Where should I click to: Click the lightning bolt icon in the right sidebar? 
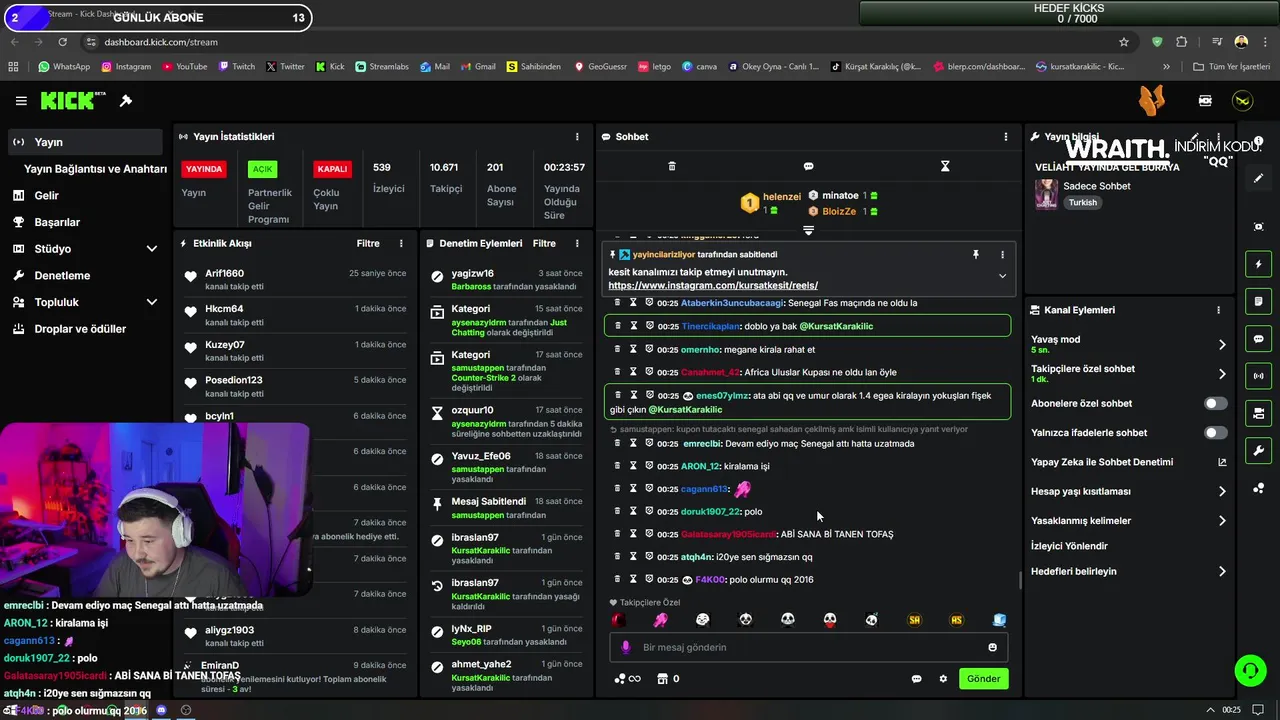point(1258,264)
